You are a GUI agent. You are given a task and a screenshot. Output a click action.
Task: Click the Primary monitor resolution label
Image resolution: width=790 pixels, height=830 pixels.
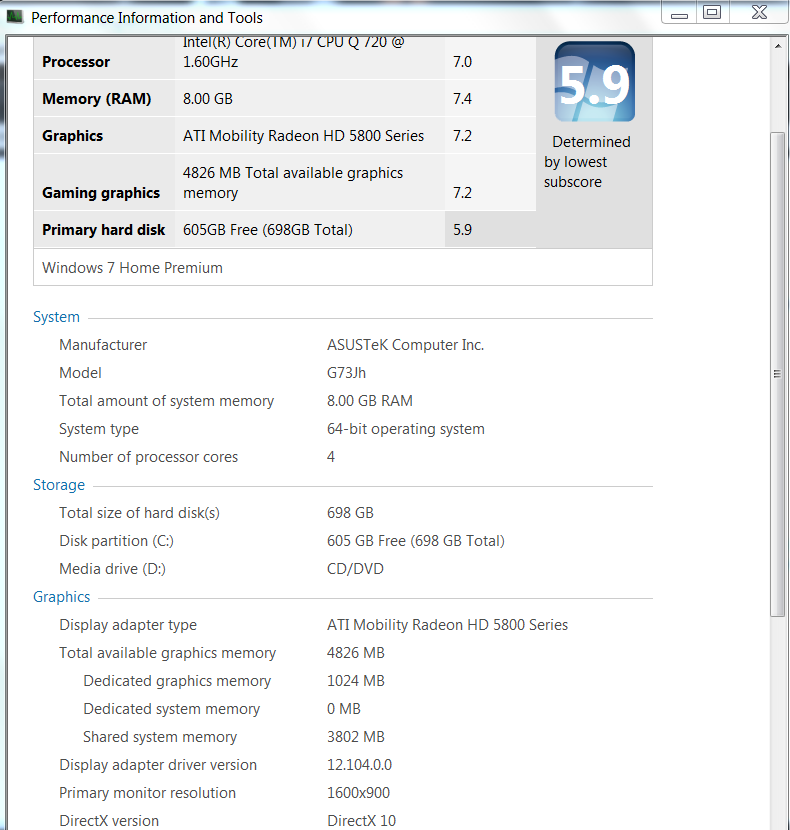coord(147,793)
